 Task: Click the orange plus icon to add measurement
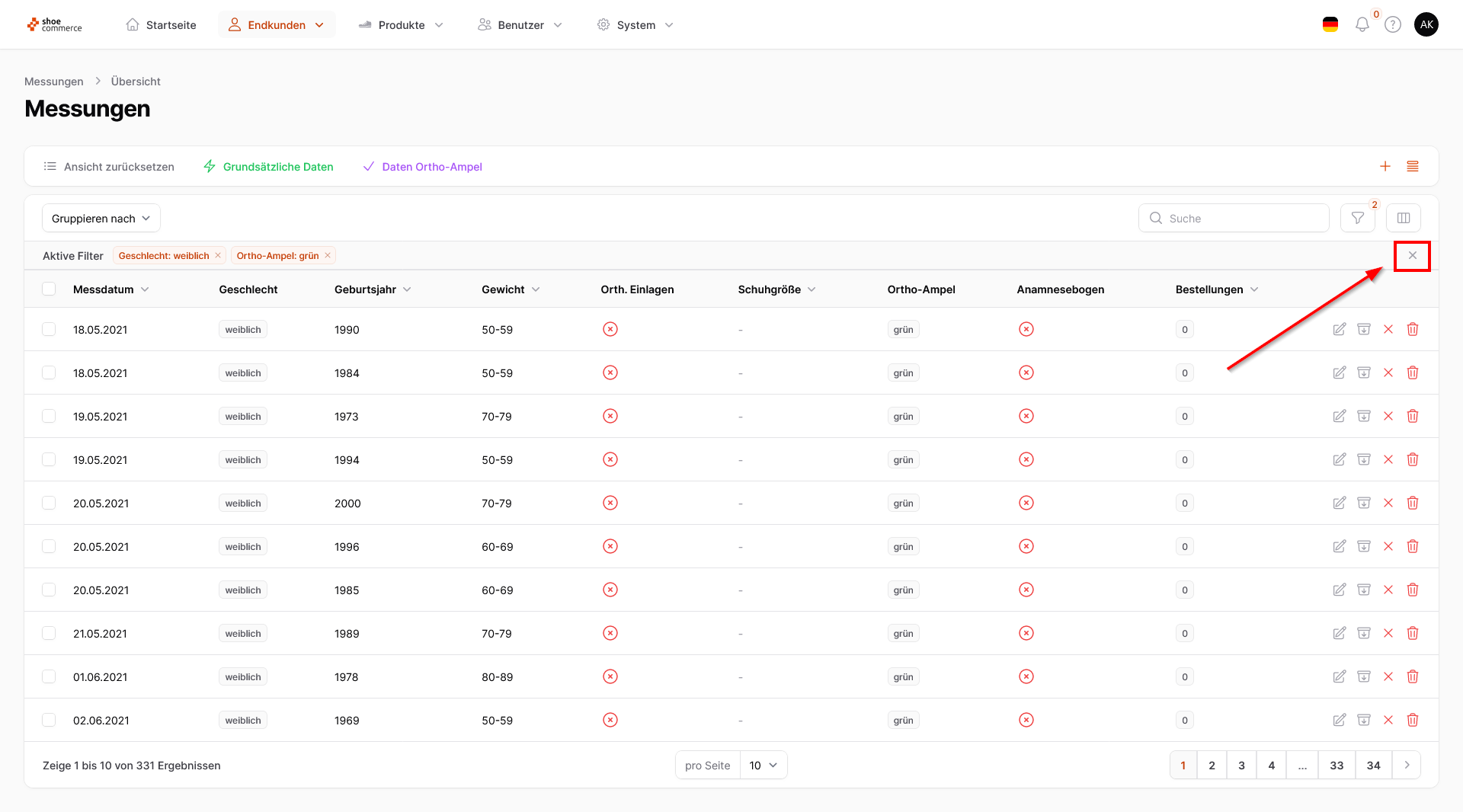tap(1385, 167)
